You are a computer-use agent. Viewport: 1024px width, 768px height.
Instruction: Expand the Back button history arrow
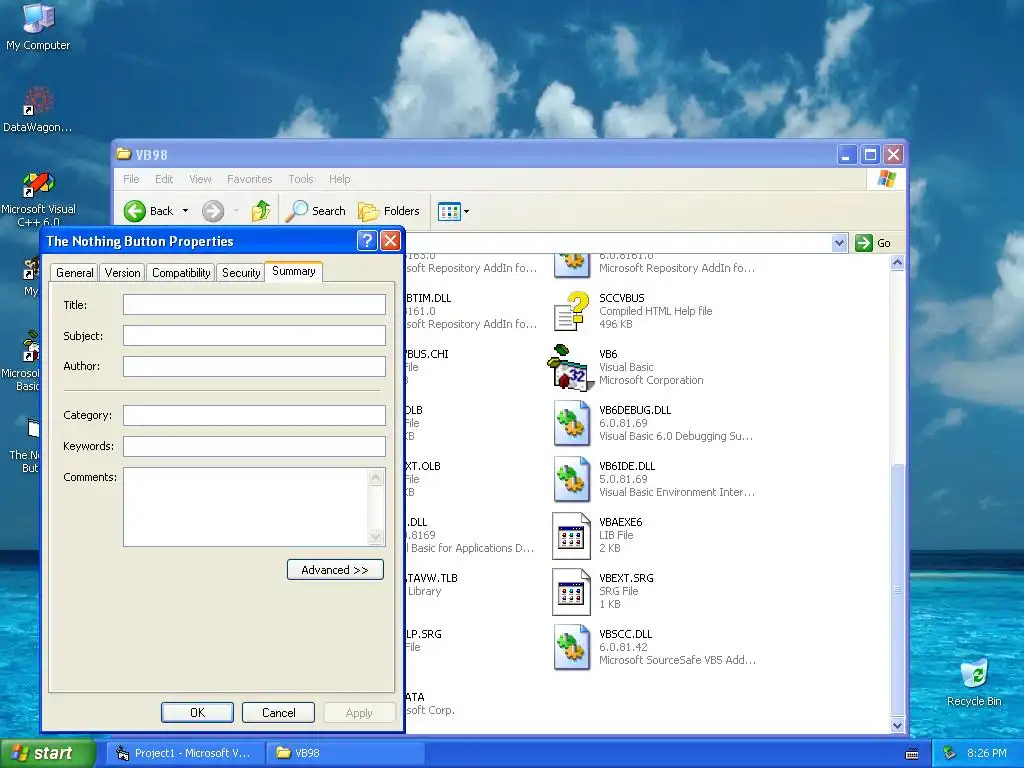185,211
